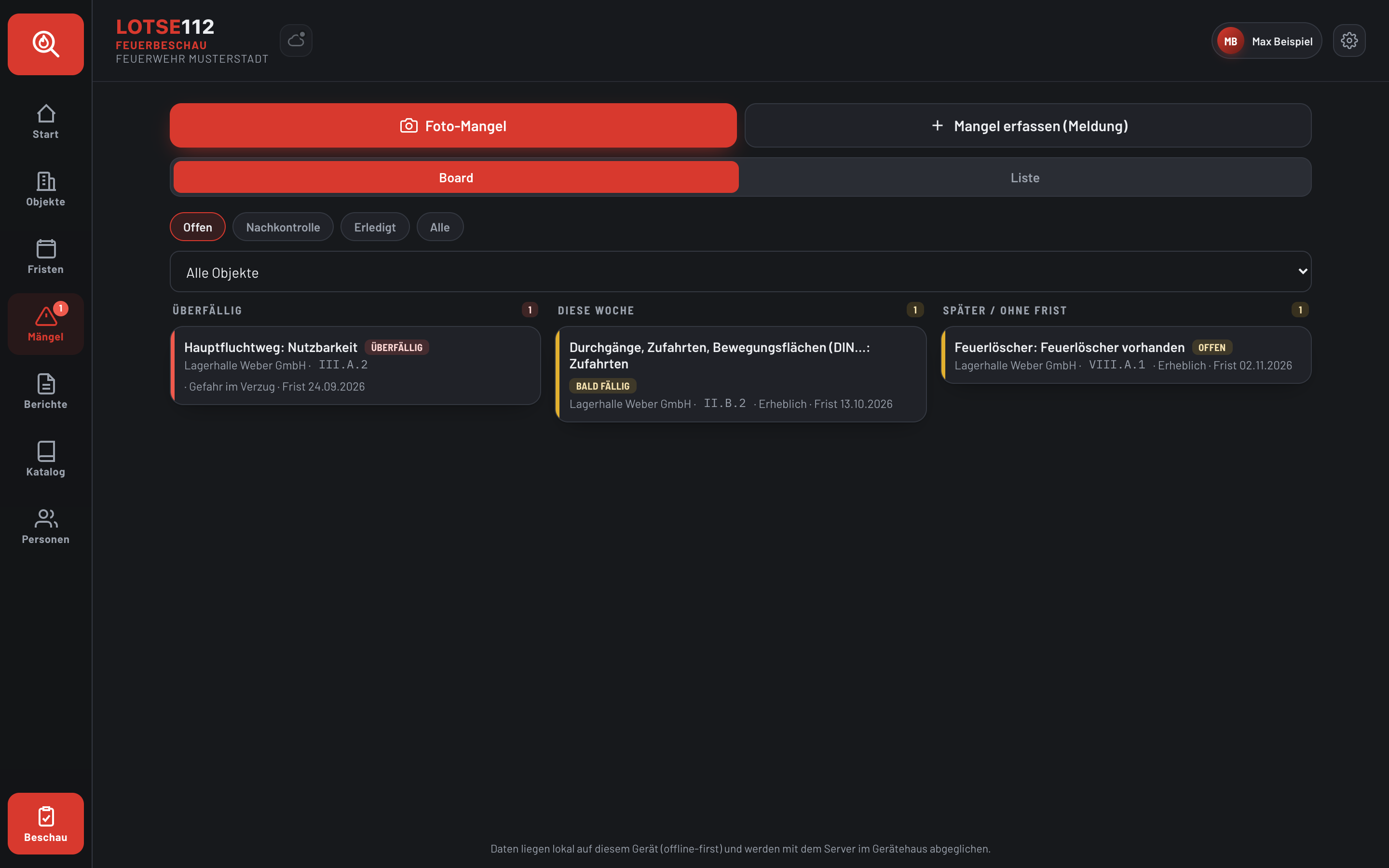The width and height of the screenshot is (1389, 868).
Task: Click the LOTSE112 title text
Action: (x=165, y=27)
